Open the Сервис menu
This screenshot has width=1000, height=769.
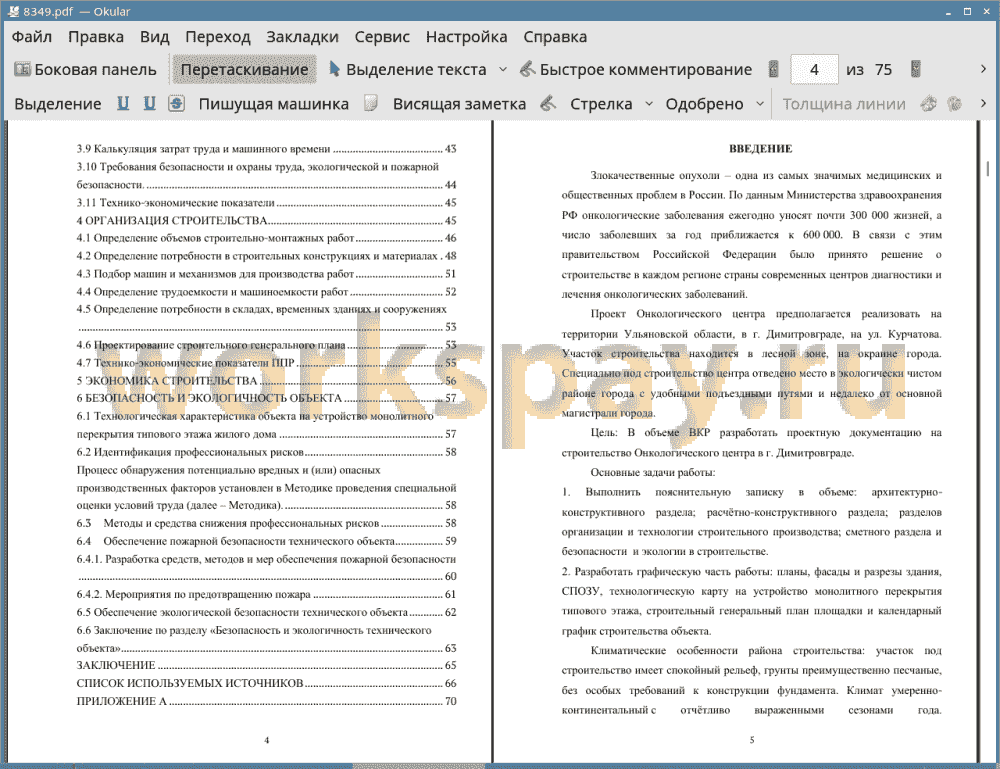382,37
